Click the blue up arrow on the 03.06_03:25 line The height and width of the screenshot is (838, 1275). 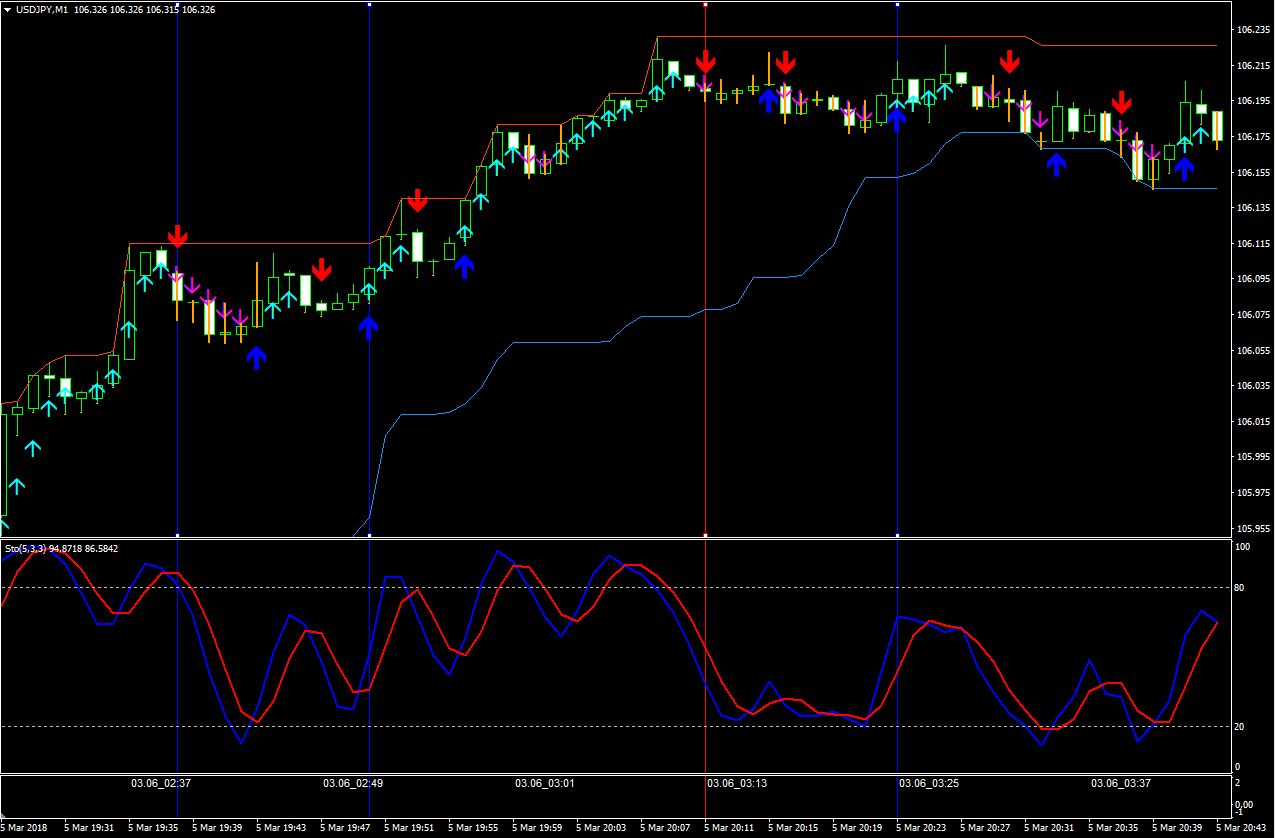[x=897, y=120]
